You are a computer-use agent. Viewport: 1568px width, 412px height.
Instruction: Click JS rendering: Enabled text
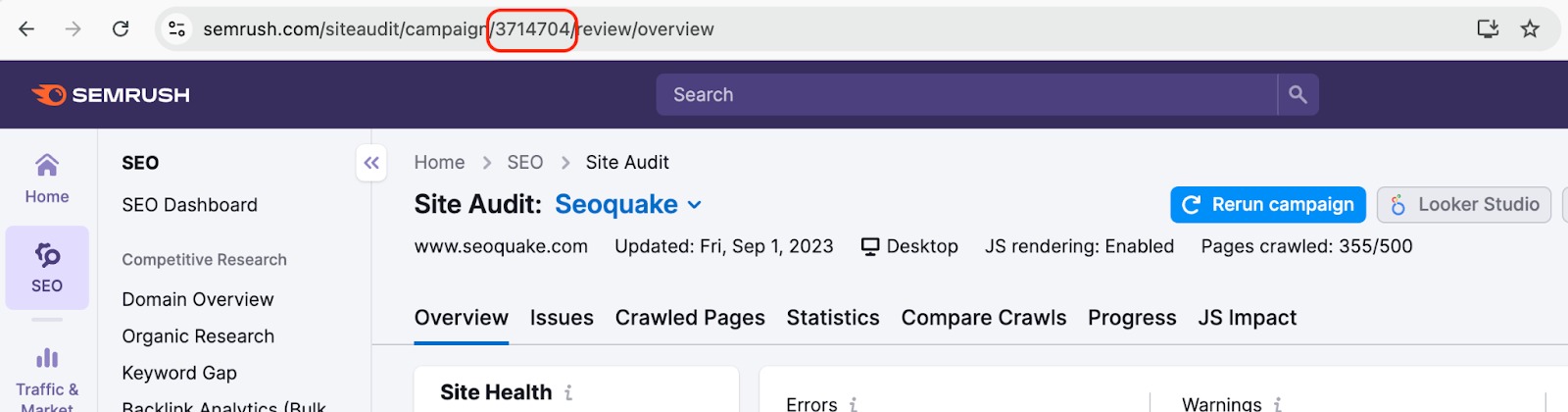tap(1079, 246)
